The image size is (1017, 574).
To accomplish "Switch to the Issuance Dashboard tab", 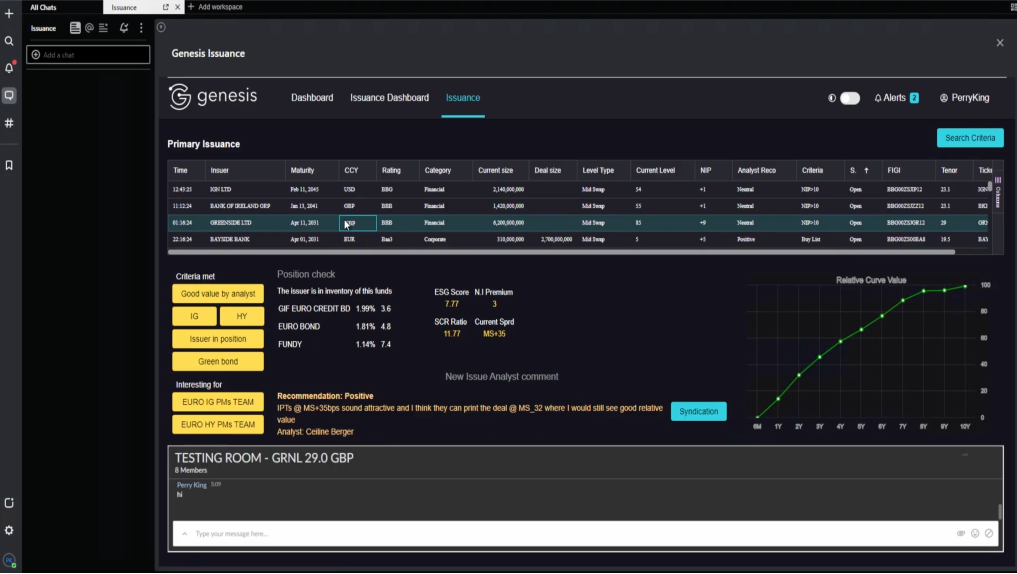I will point(389,98).
